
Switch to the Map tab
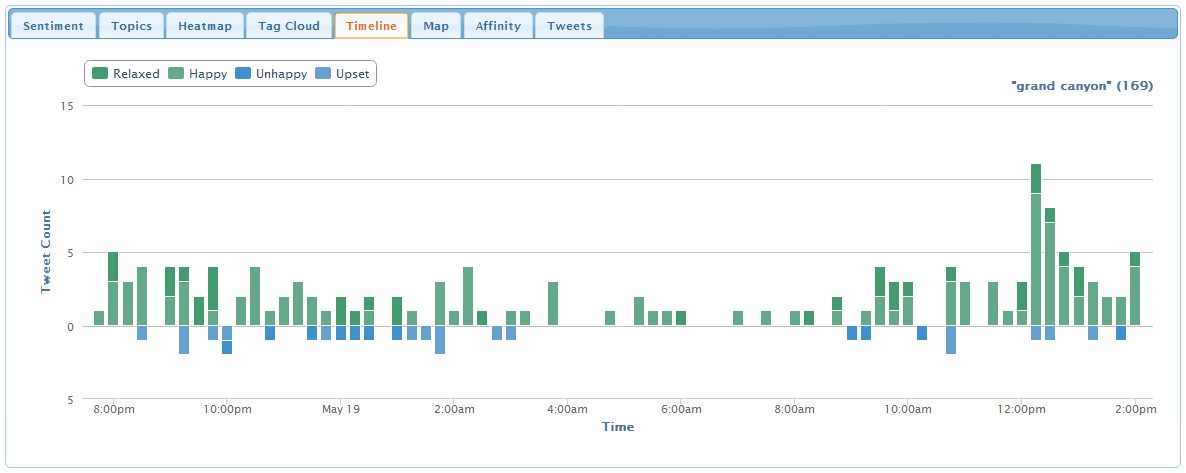click(x=436, y=26)
